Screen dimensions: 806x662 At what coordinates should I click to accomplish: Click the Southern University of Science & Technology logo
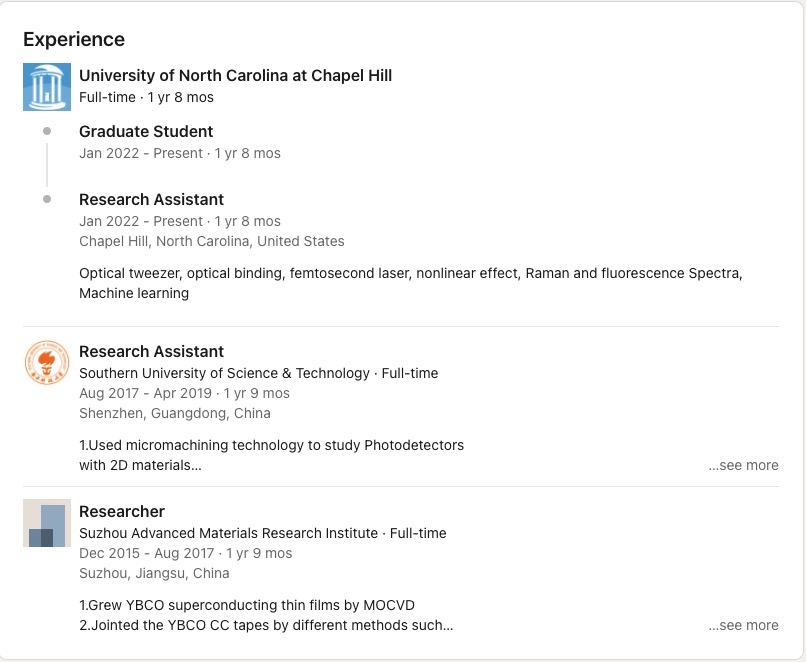click(x=47, y=362)
